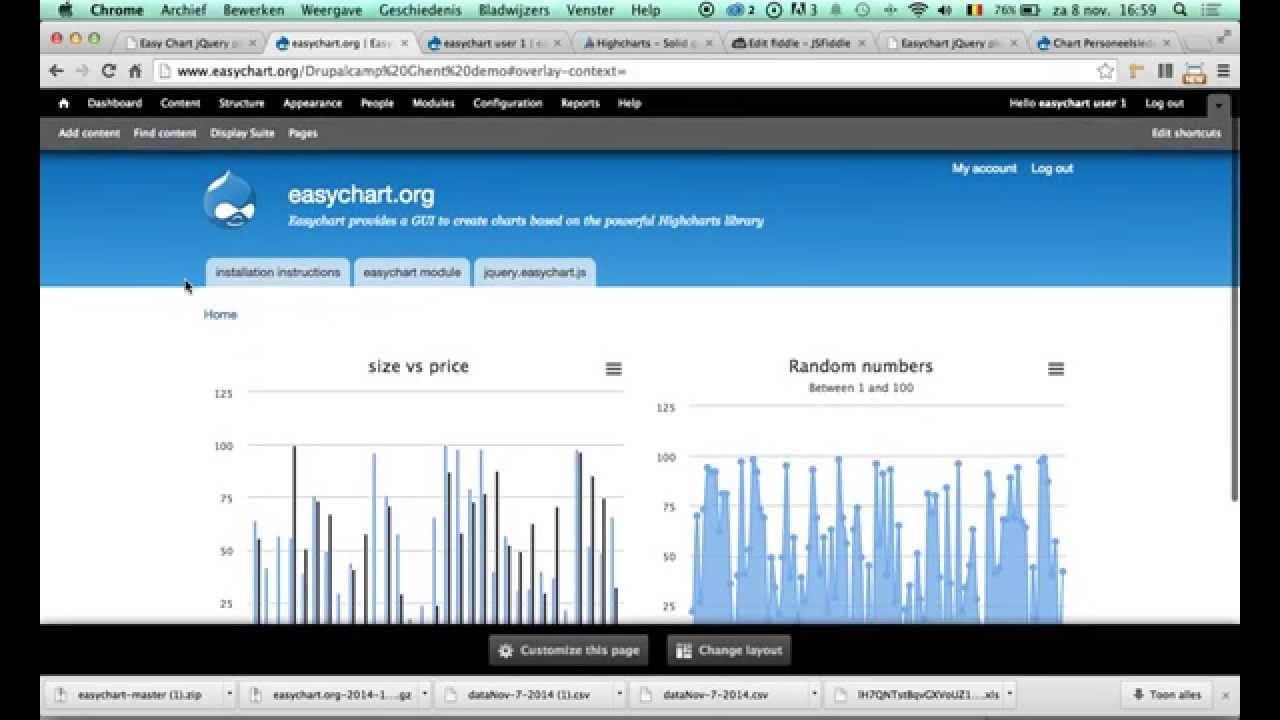Click the easychart.org site title
The width and height of the screenshot is (1280, 720).
(x=361, y=195)
